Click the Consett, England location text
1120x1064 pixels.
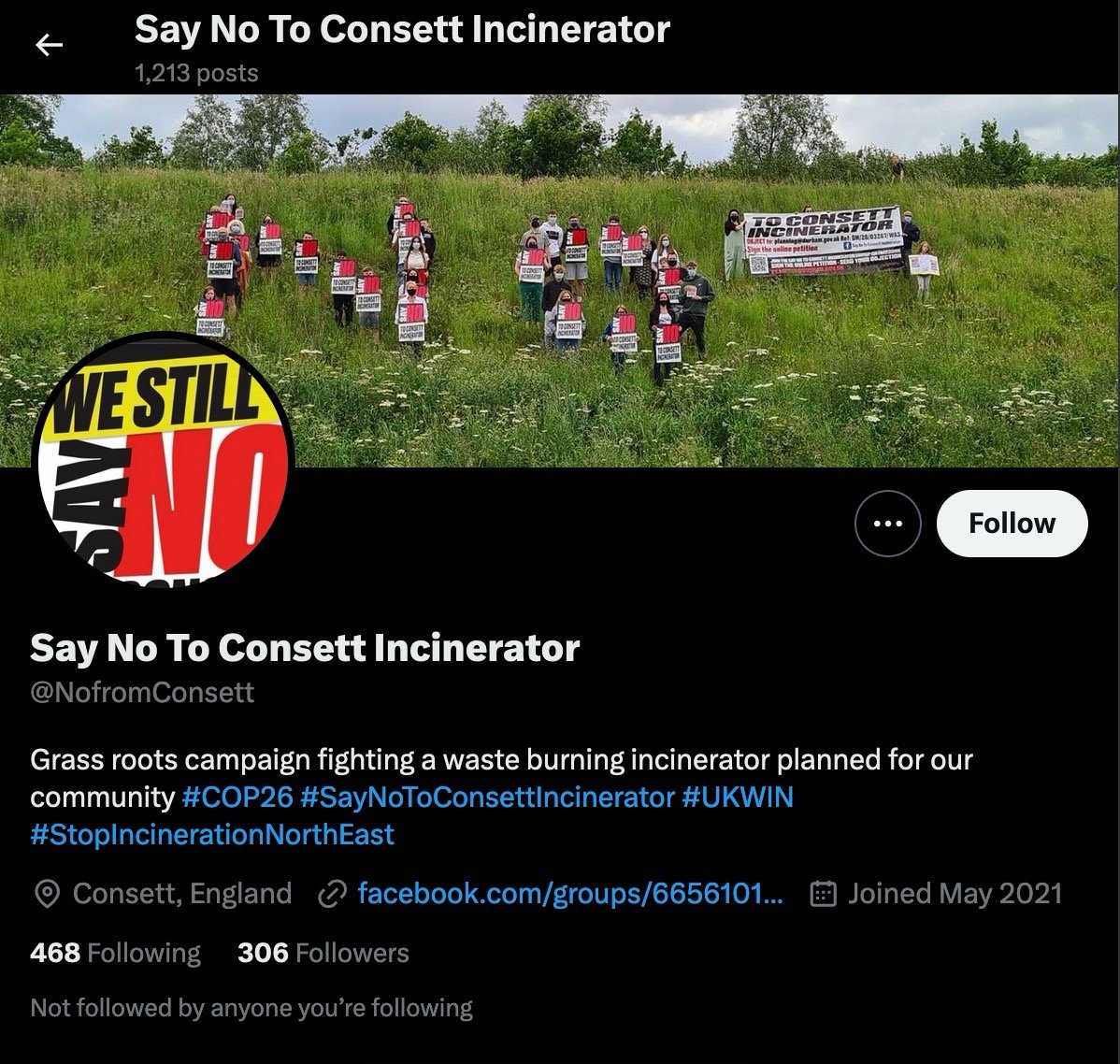point(182,893)
